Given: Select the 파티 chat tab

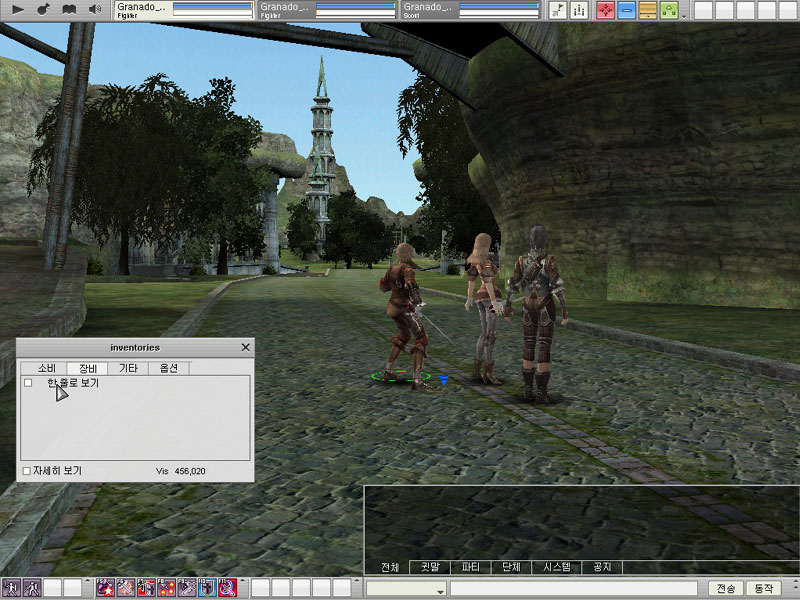Looking at the screenshot, I should click(x=470, y=567).
